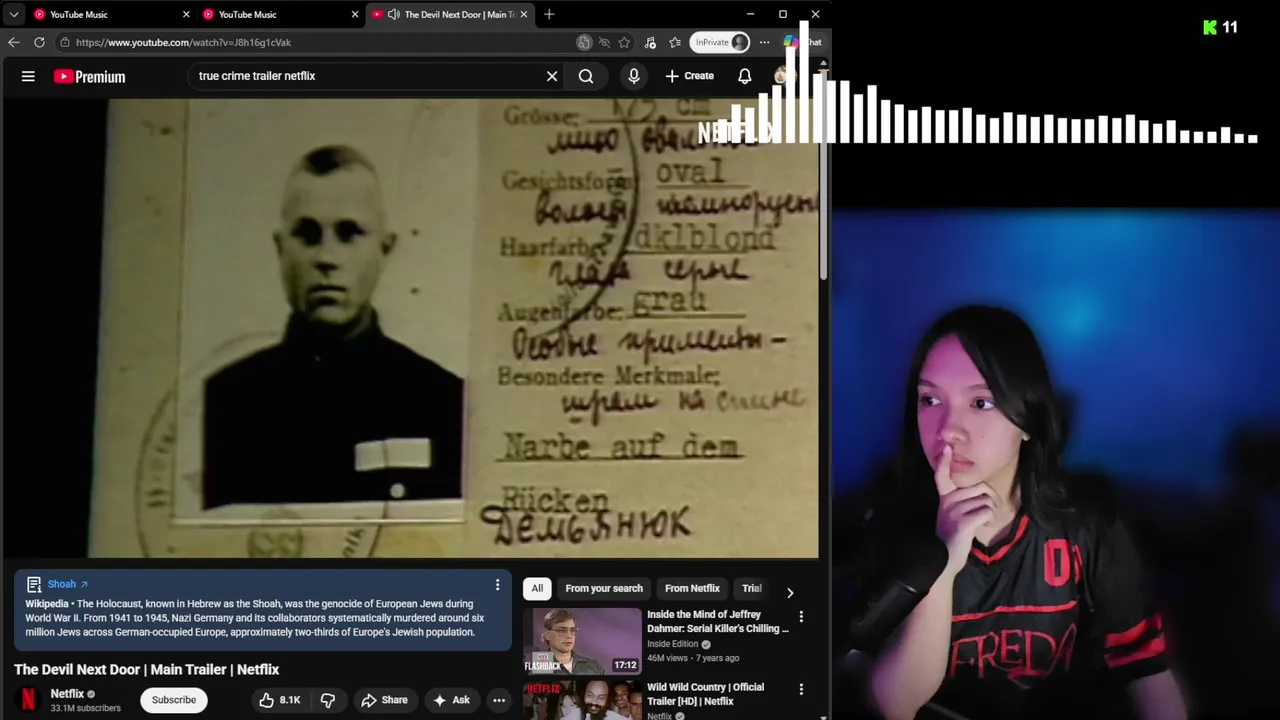Click the browser address bar URL

tap(184, 42)
